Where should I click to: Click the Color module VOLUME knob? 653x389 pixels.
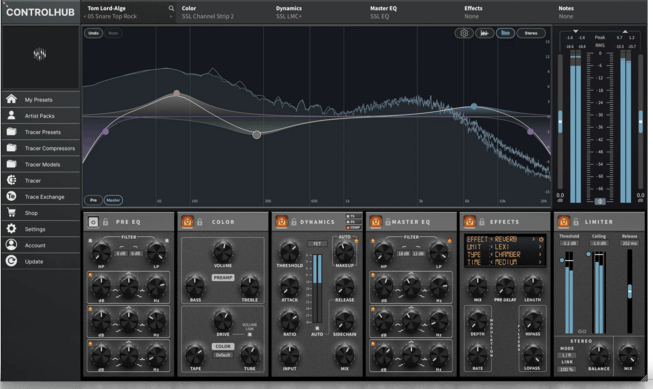[x=223, y=251]
